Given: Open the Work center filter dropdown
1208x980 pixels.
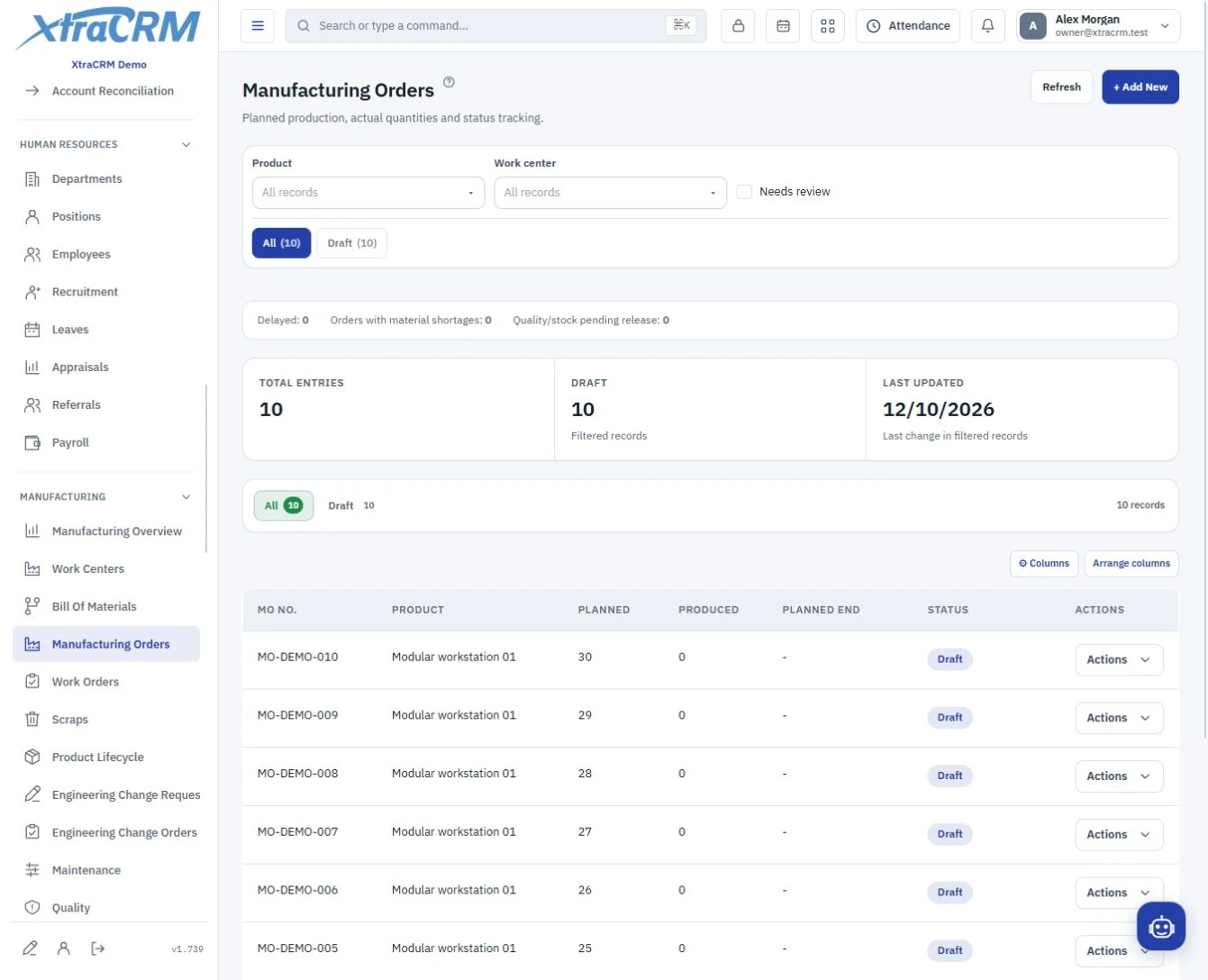Looking at the screenshot, I should point(611,193).
